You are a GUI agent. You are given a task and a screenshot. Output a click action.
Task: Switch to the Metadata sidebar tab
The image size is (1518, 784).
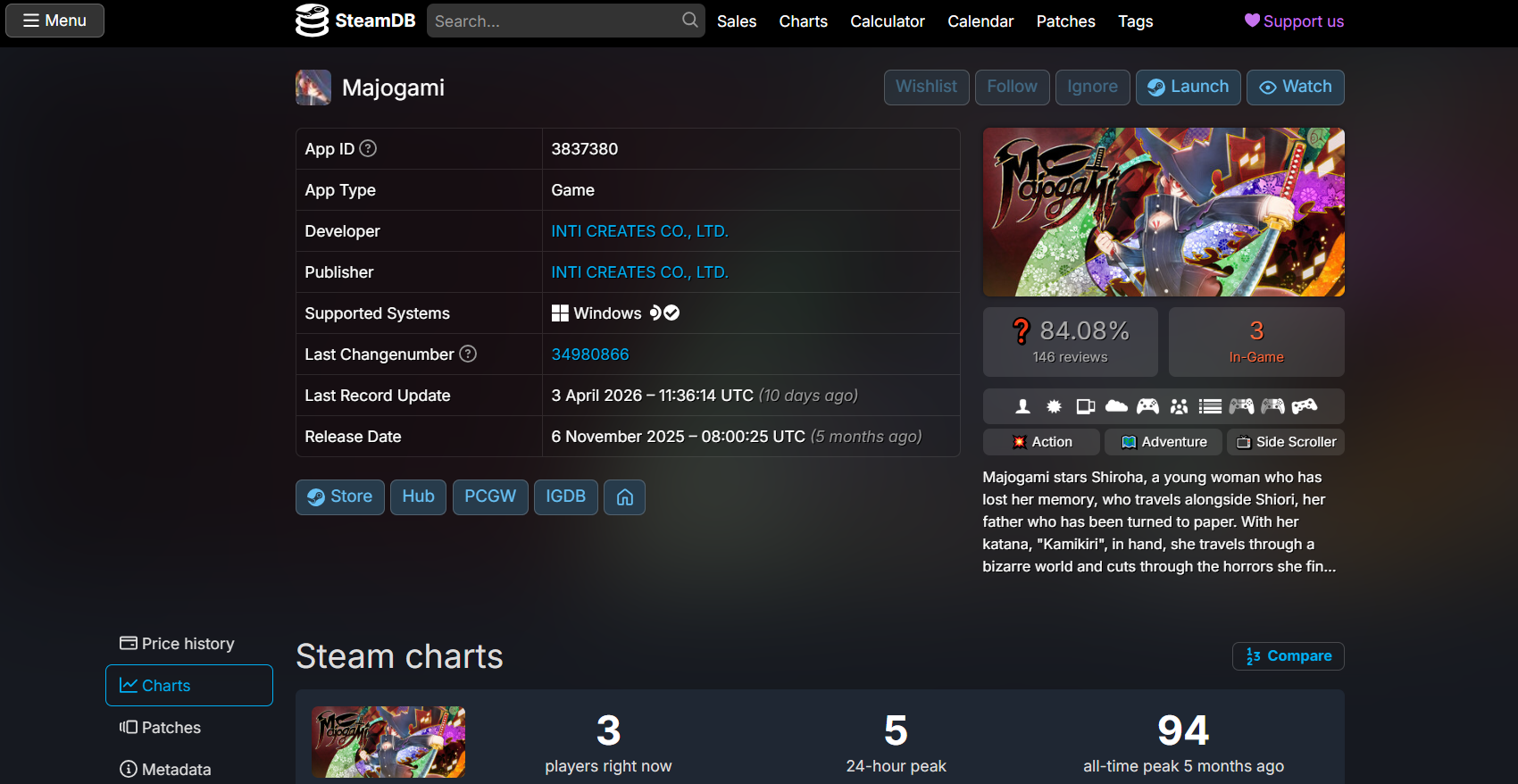[x=189, y=769]
